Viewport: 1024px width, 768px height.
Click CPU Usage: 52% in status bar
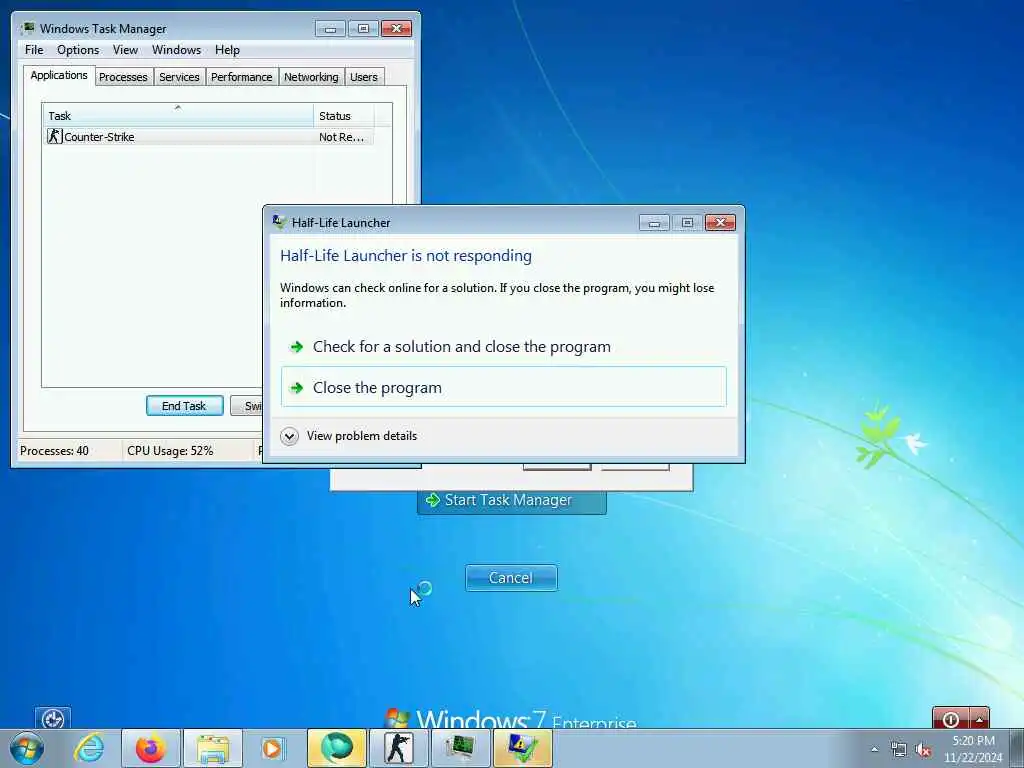pos(170,451)
